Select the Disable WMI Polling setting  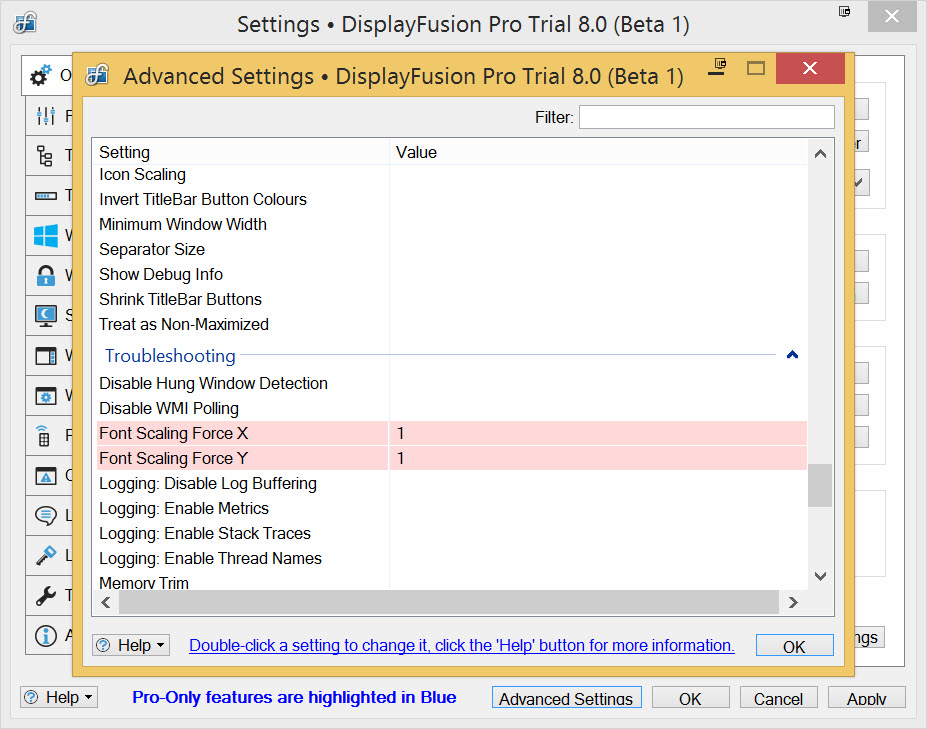[x=169, y=408]
